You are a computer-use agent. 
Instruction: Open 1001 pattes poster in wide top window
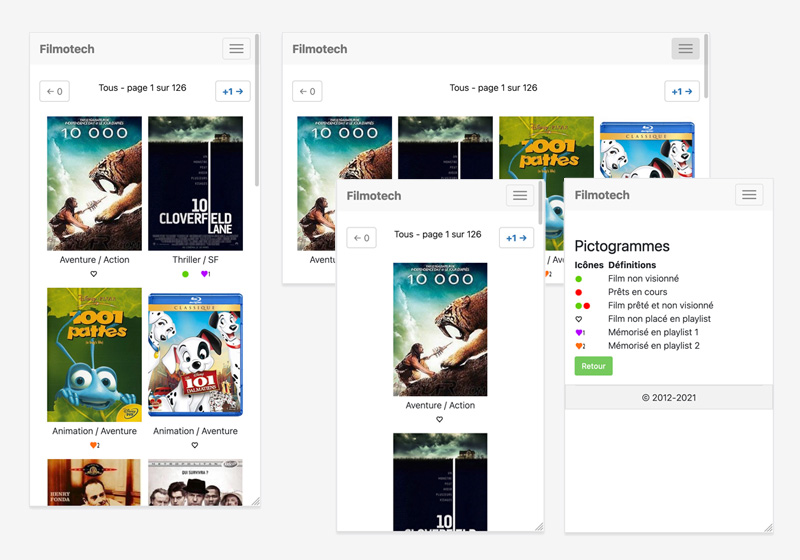click(546, 148)
